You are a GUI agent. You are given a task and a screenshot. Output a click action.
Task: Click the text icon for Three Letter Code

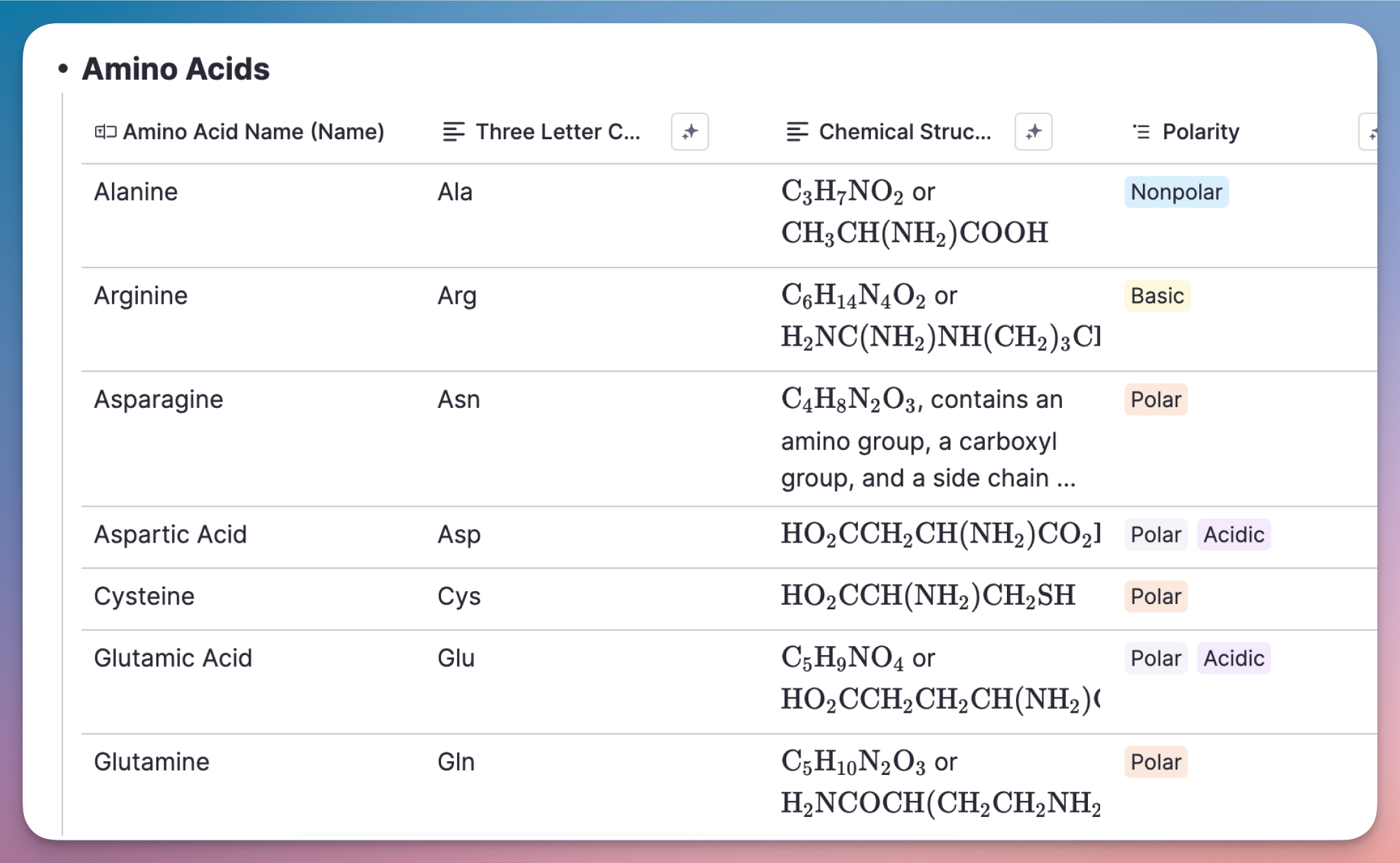click(x=453, y=132)
